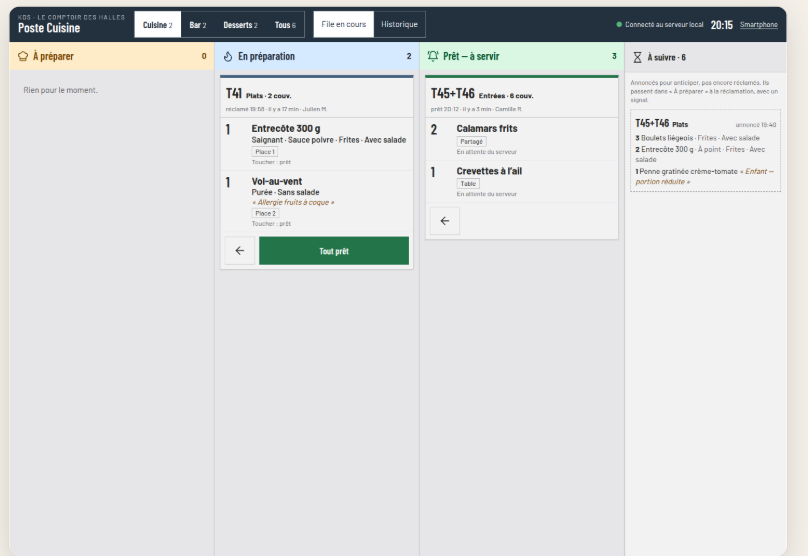This screenshot has width=808, height=556.
Task: Click the bell Prêt à servir icon
Action: coord(433,56)
